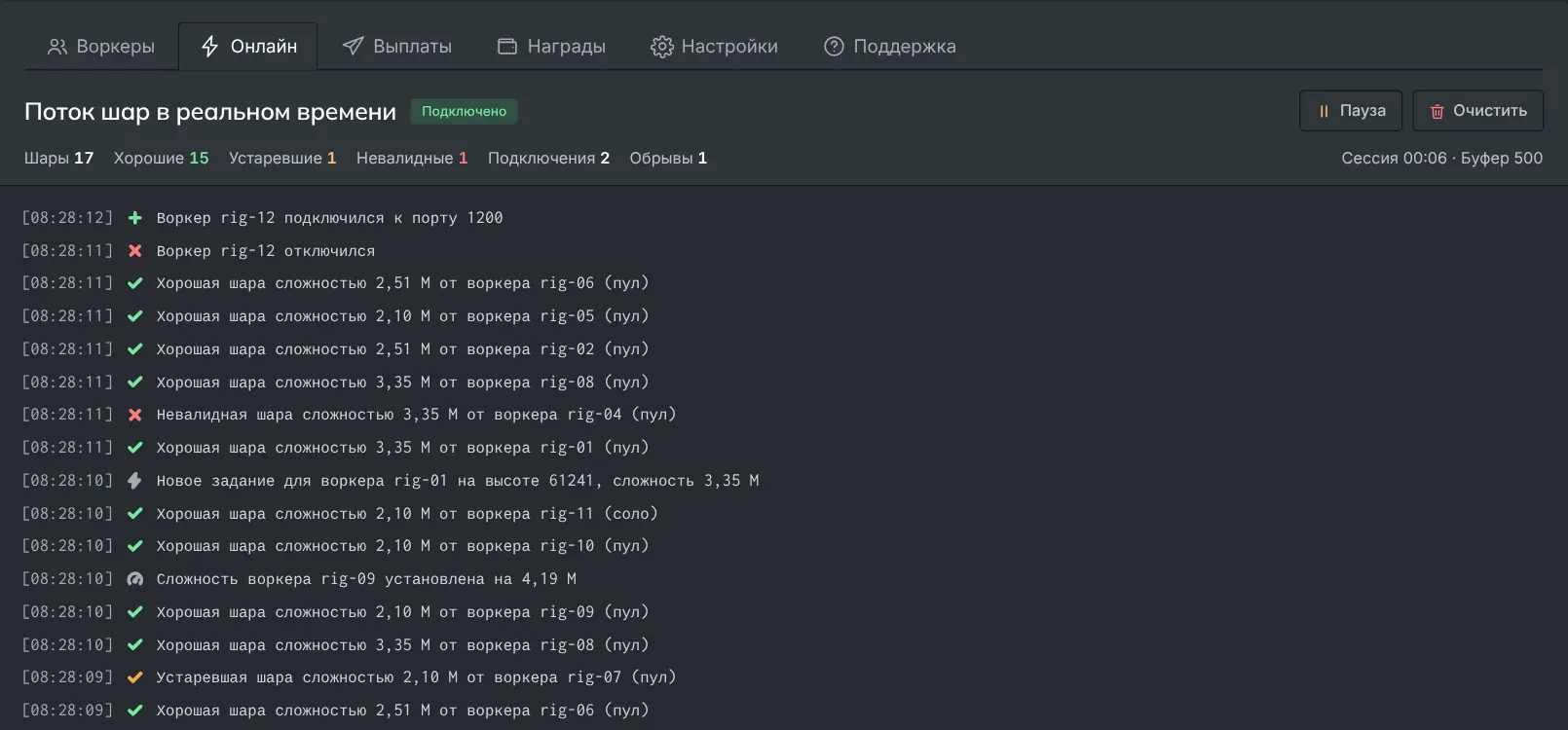Click the checkmark icon on rig-10 share row
Screen dimensions: 1568x730
coord(135,546)
